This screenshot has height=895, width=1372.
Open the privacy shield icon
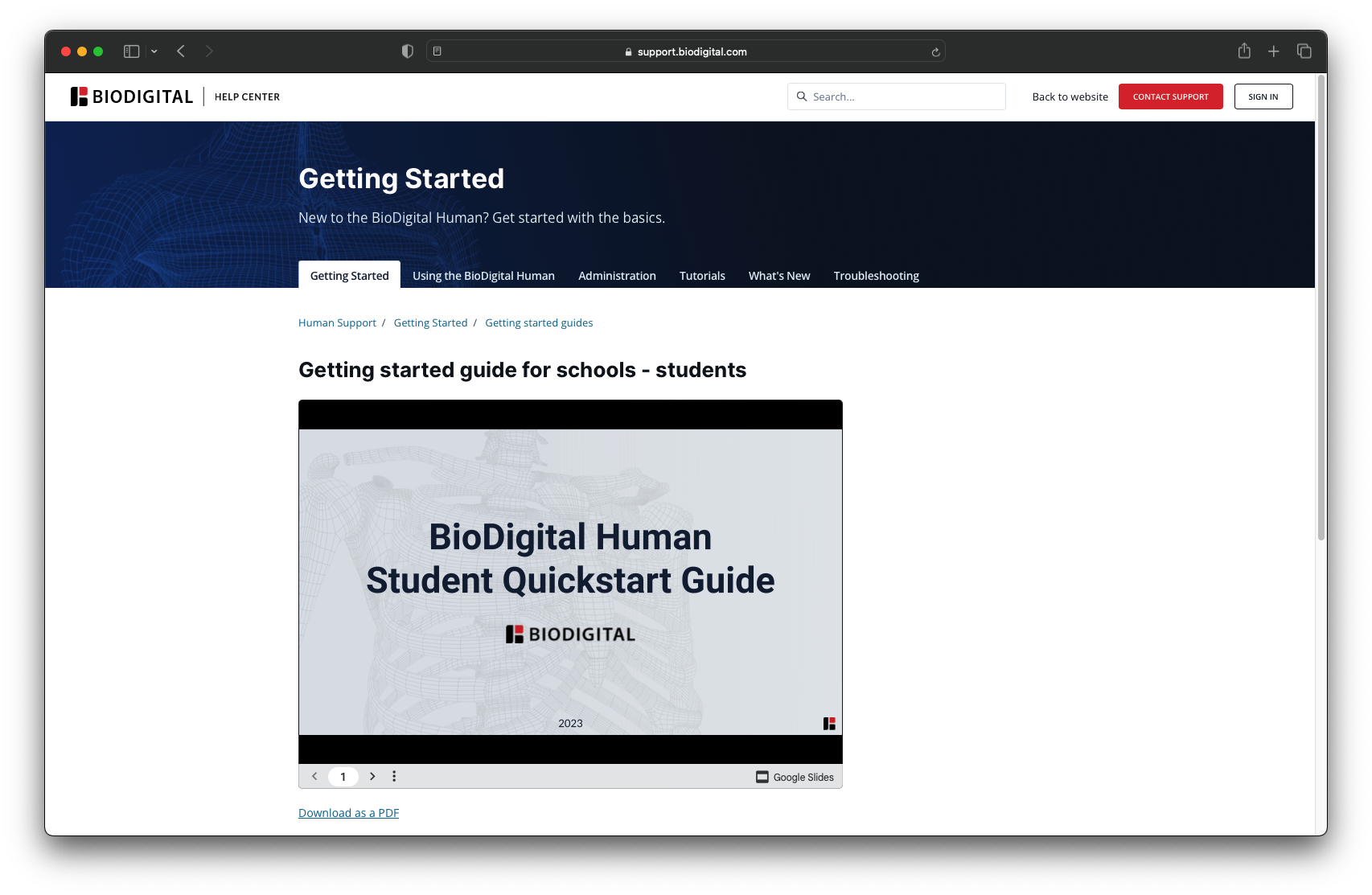point(408,51)
